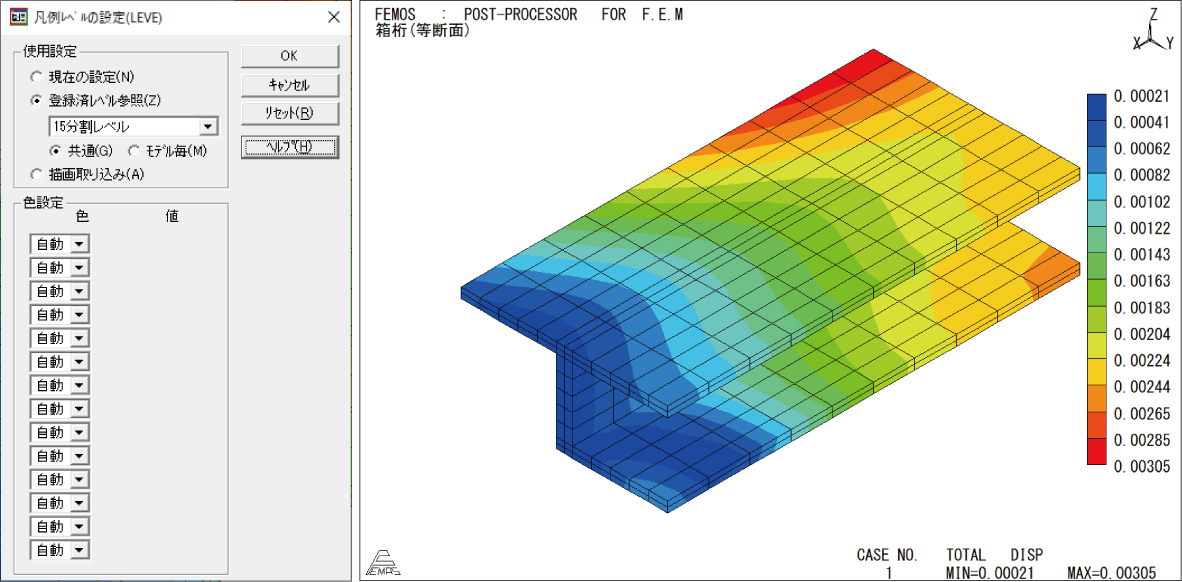Open the last 自動 color dropdown
This screenshot has height=582, width=1182.
coord(81,550)
